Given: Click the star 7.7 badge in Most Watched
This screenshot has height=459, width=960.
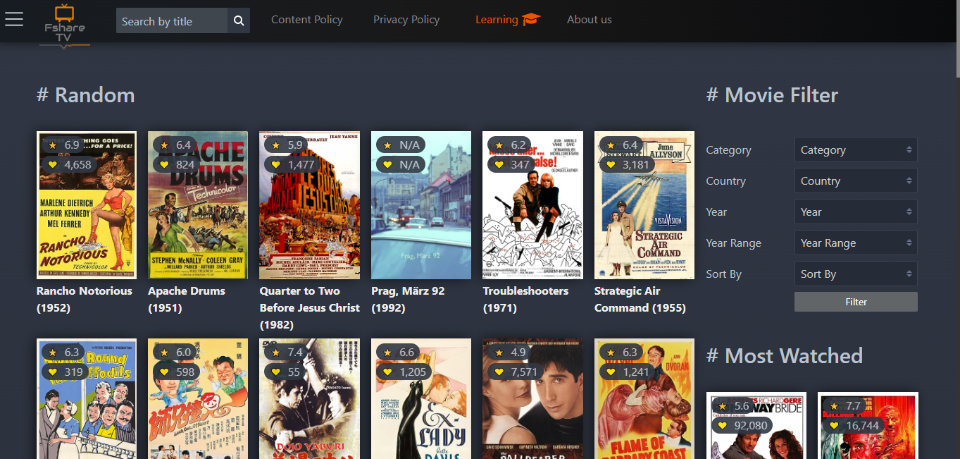Looking at the screenshot, I should (845, 406).
